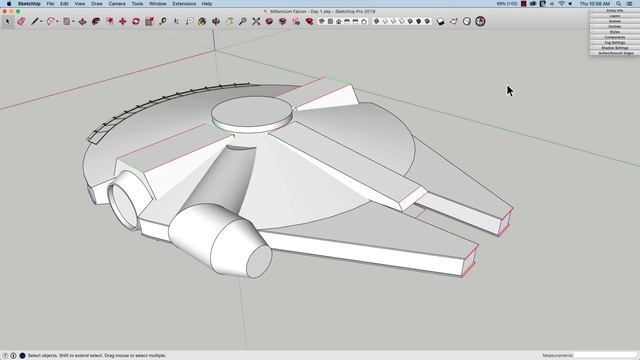Select the Paint Bucket tool
The width and height of the screenshot is (640, 360).
point(202,21)
